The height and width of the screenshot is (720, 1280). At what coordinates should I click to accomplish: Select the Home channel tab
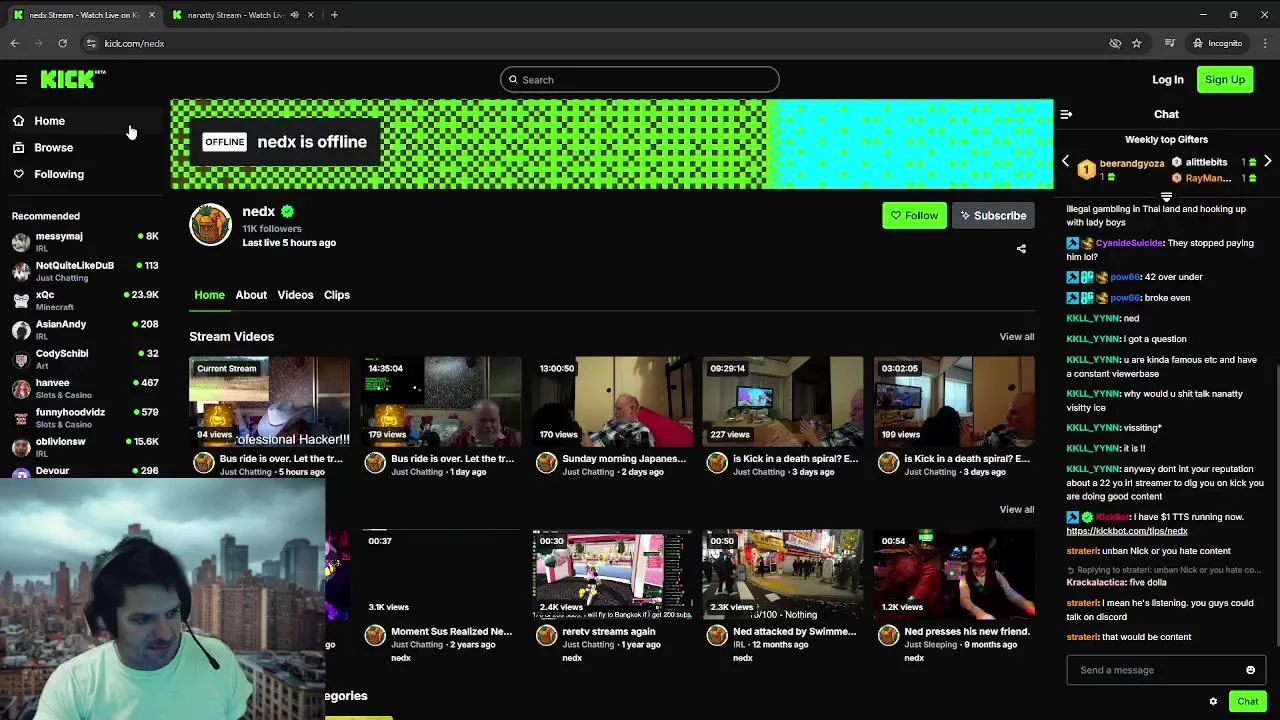[209, 295]
